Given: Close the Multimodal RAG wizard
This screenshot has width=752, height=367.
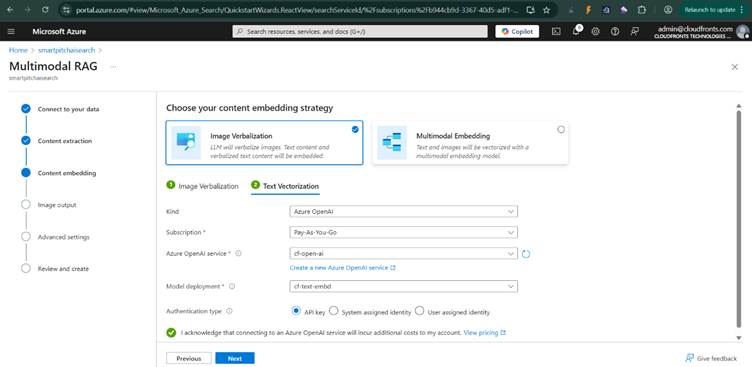Looking at the screenshot, I should [x=735, y=67].
